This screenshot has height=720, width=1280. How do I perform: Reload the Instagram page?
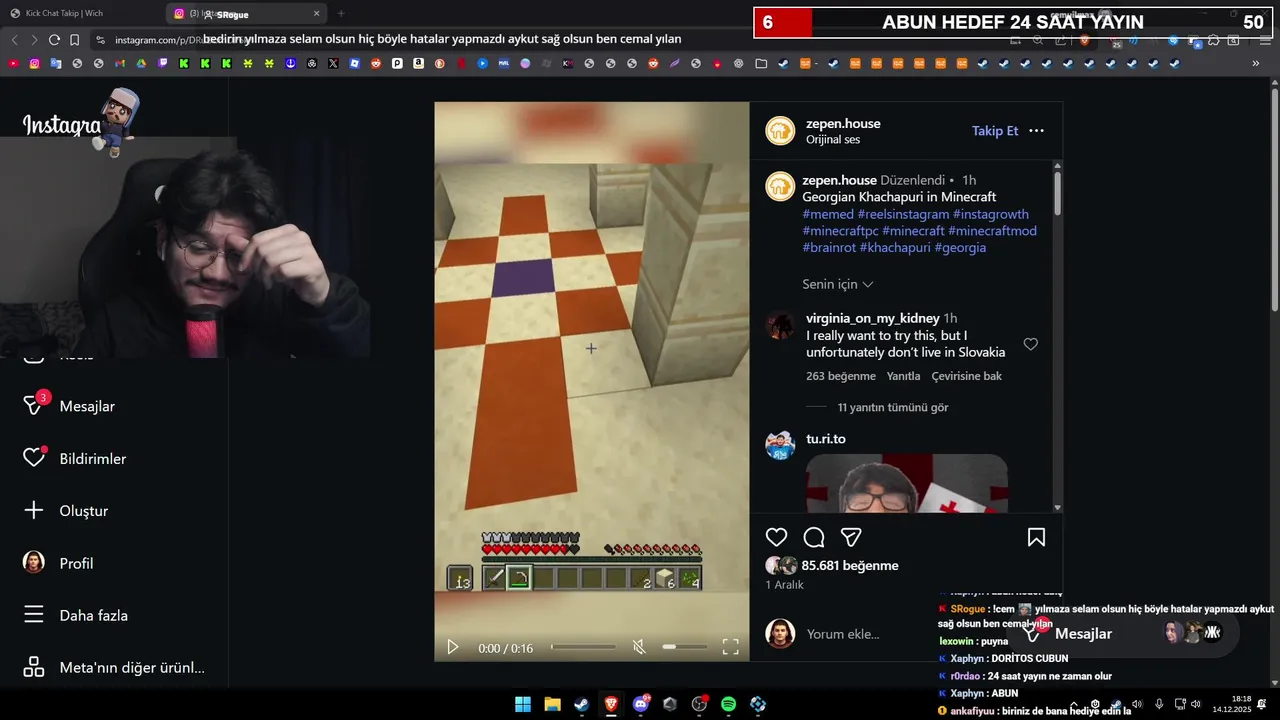point(54,40)
